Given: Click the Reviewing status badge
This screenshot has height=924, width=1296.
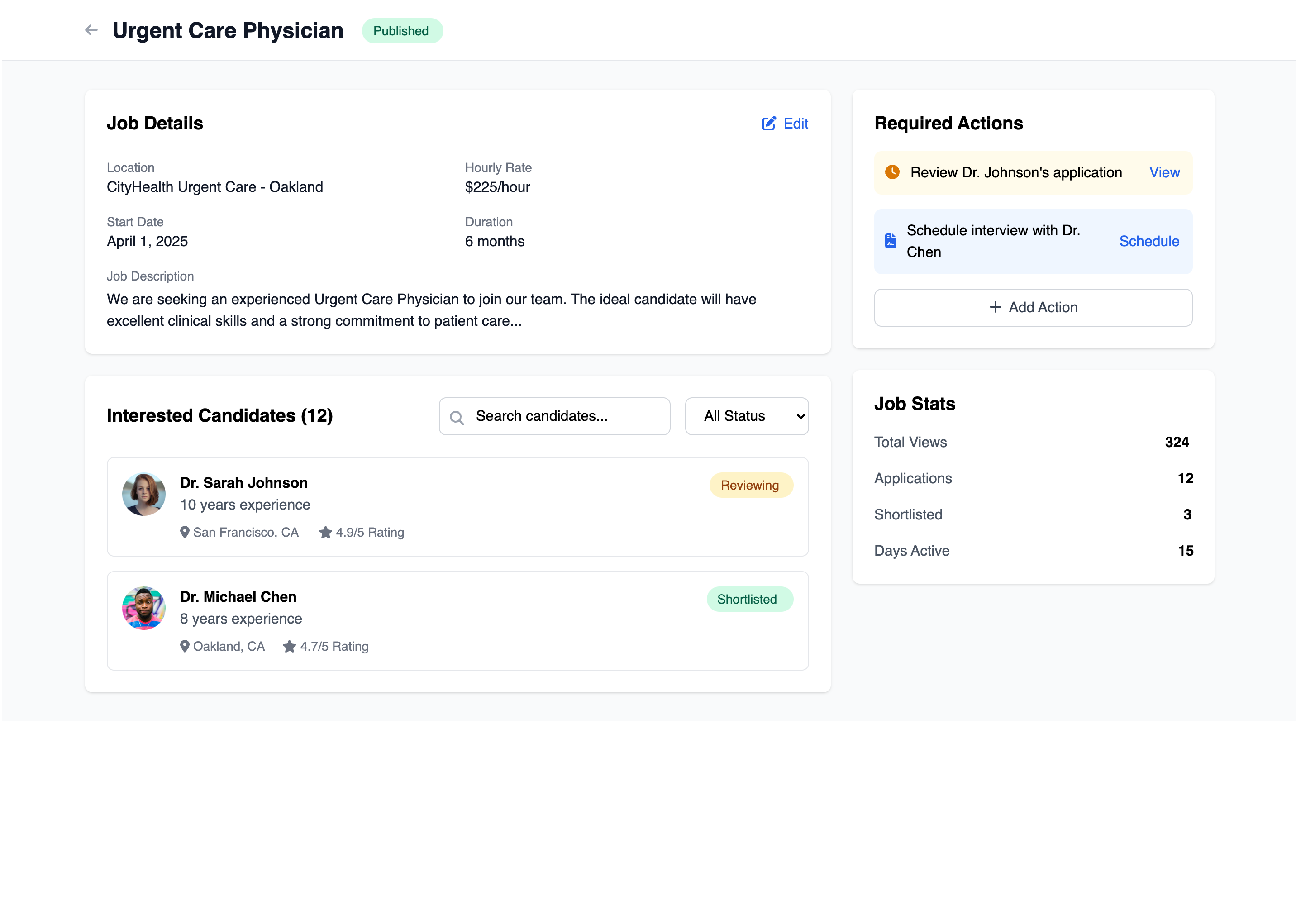Looking at the screenshot, I should pos(749,486).
